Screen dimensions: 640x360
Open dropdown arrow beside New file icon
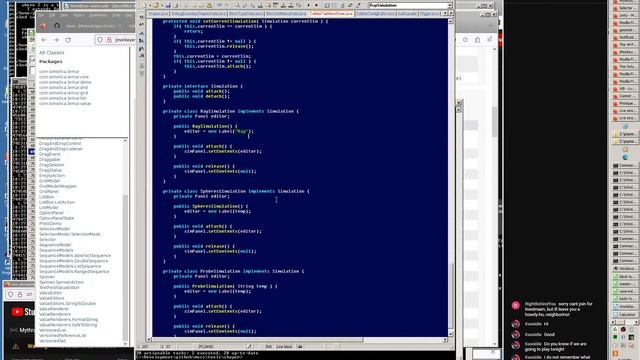pos(149,6)
